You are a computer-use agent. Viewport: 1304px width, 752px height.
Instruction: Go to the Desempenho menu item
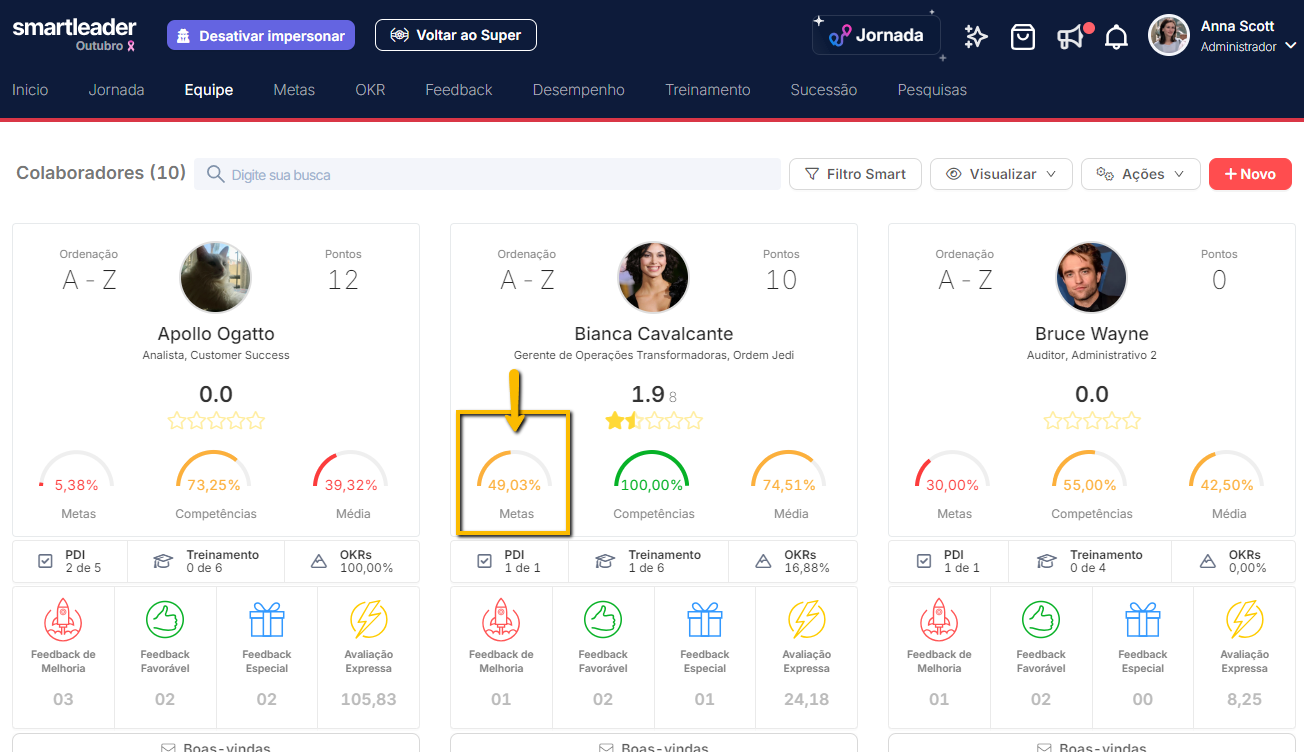(579, 90)
